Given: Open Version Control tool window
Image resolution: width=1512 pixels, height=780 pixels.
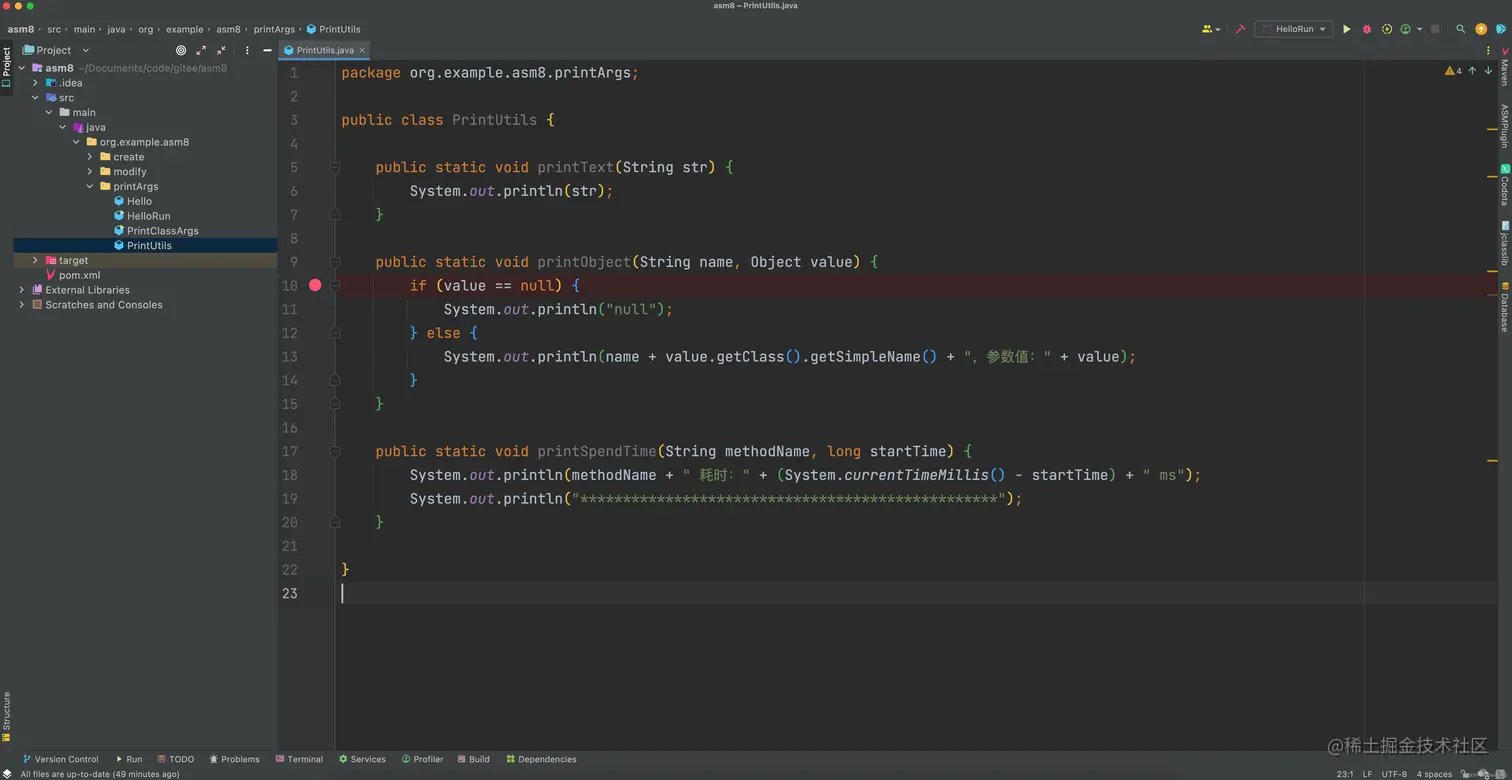Looking at the screenshot, I should coord(60,759).
